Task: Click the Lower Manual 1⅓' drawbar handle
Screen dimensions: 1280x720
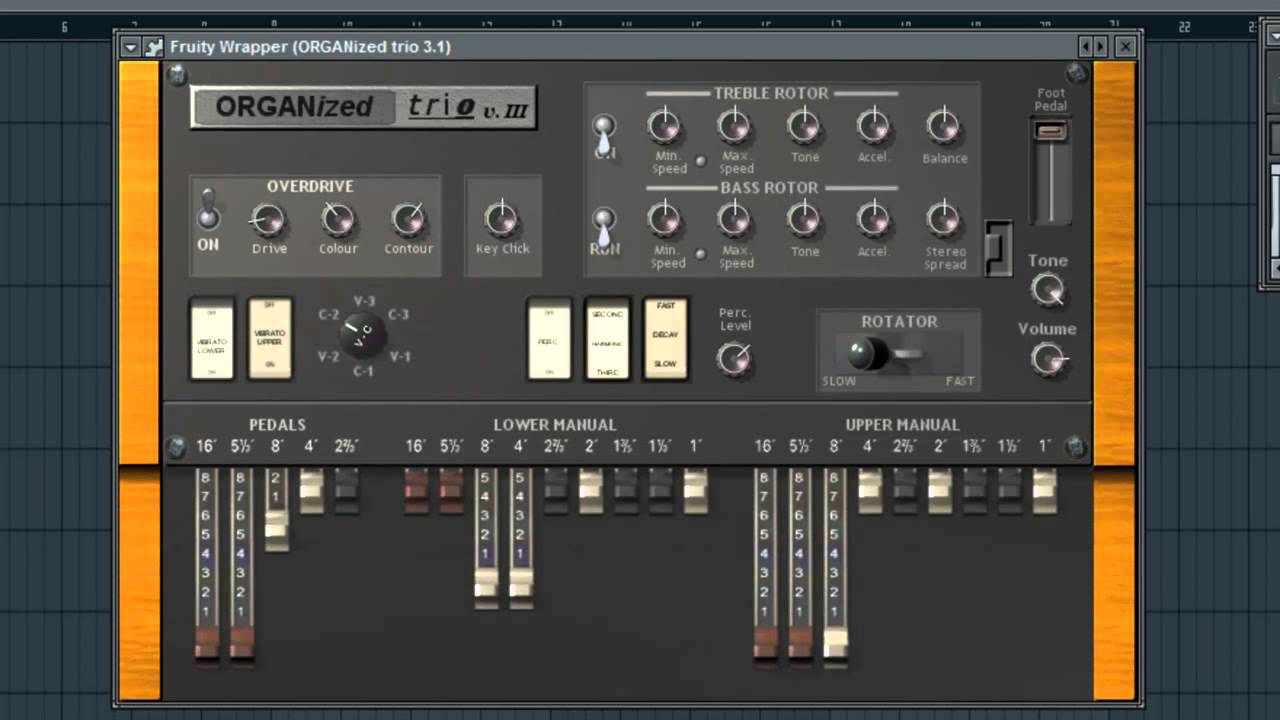Action: [x=660, y=491]
